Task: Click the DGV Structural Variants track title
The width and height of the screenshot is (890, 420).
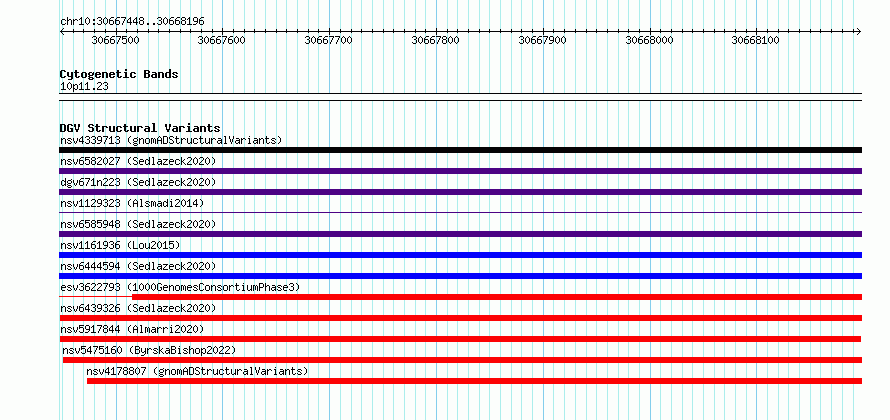Action: click(140, 128)
